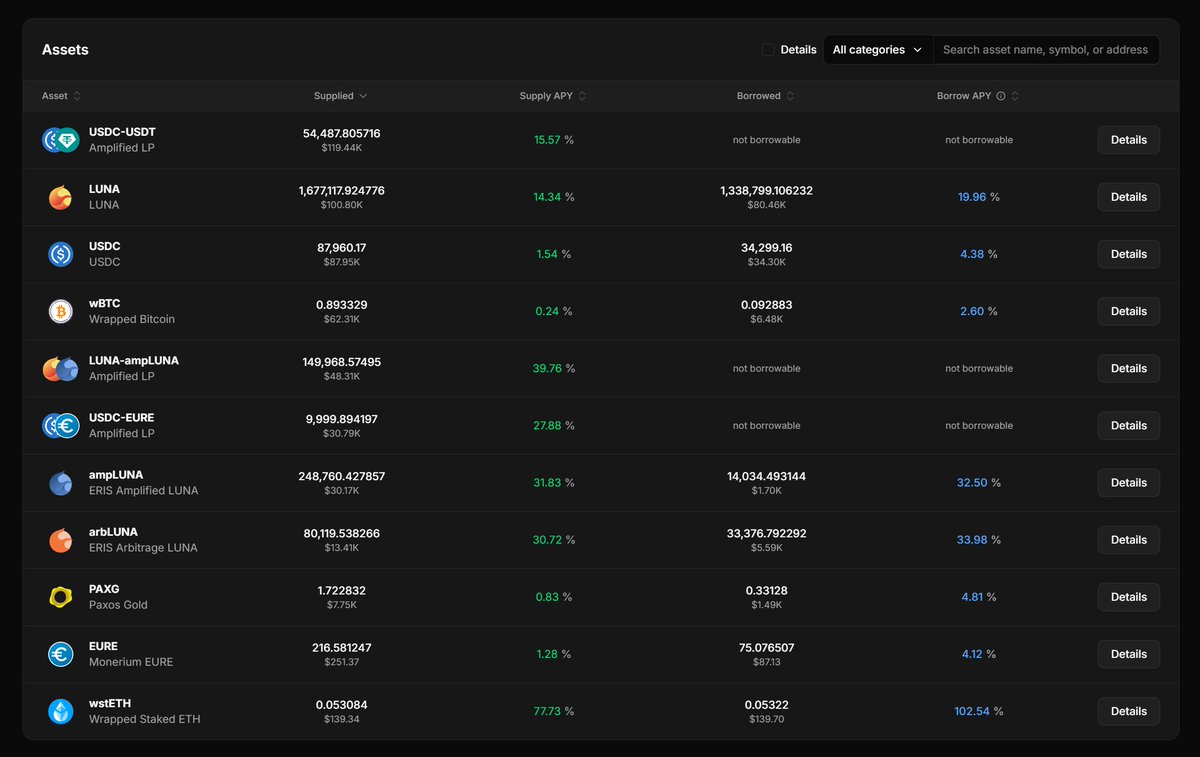Viewport: 1200px width, 757px height.
Task: Click the USDC-USDT pair token icon
Action: 60,140
